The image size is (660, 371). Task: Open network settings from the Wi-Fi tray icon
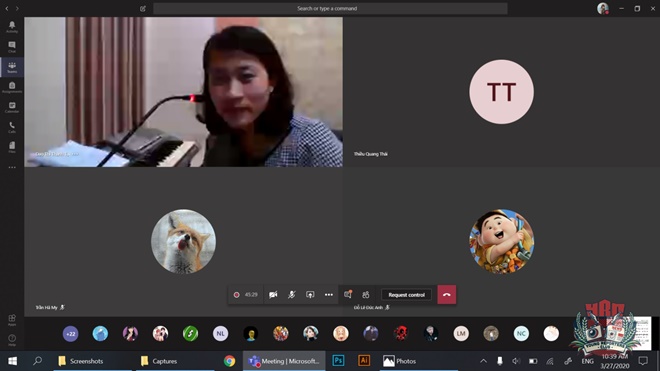tap(550, 361)
